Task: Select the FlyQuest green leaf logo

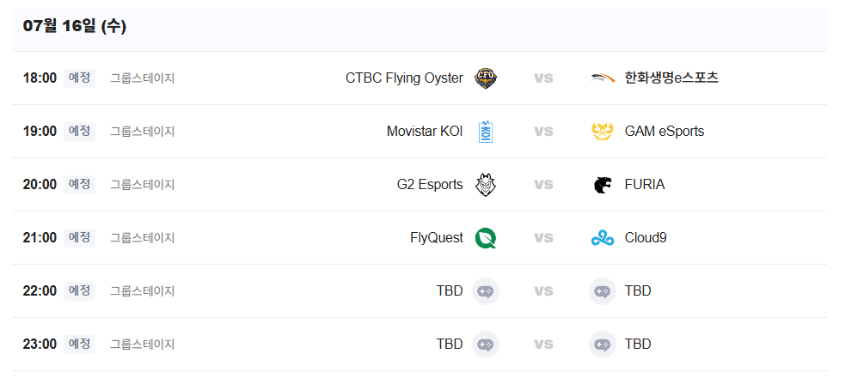Action: click(485, 238)
